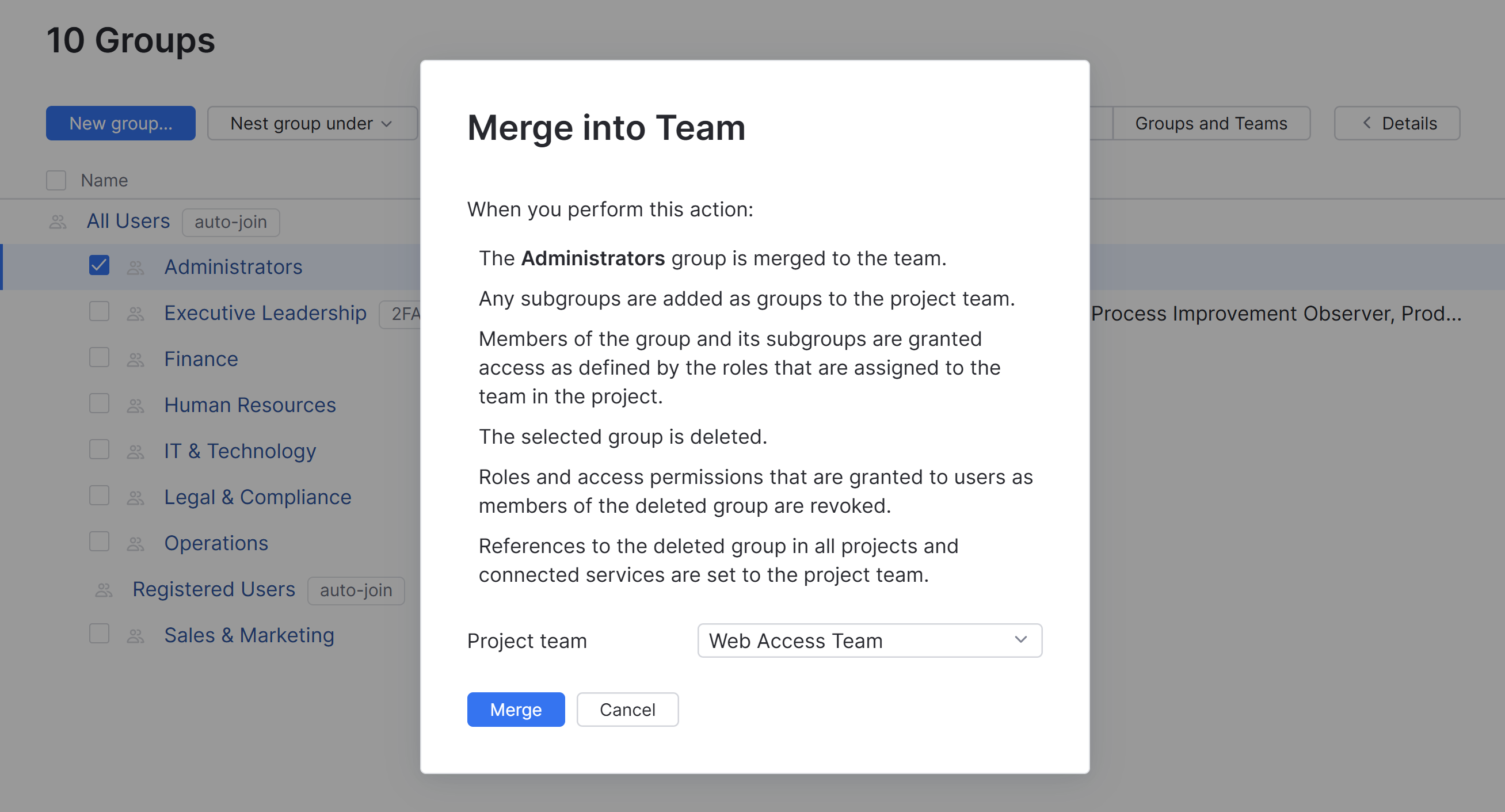The height and width of the screenshot is (812, 1505).
Task: Click the group icon beside Administrators
Action: (136, 268)
